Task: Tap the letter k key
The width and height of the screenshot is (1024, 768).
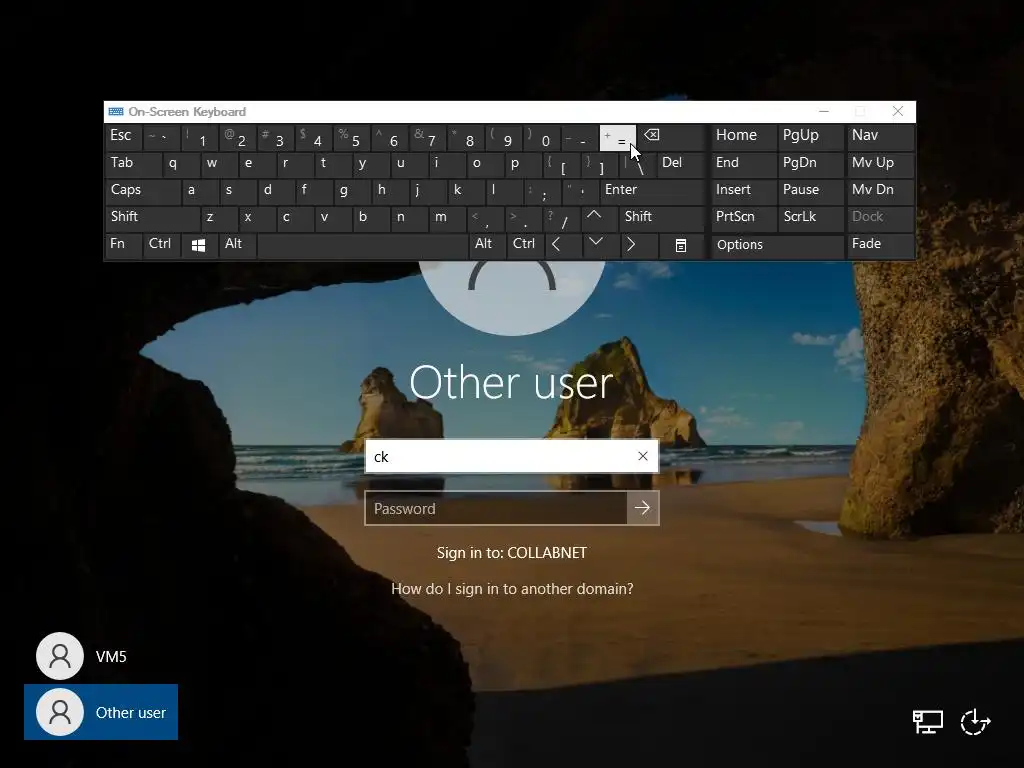Action: click(x=465, y=191)
